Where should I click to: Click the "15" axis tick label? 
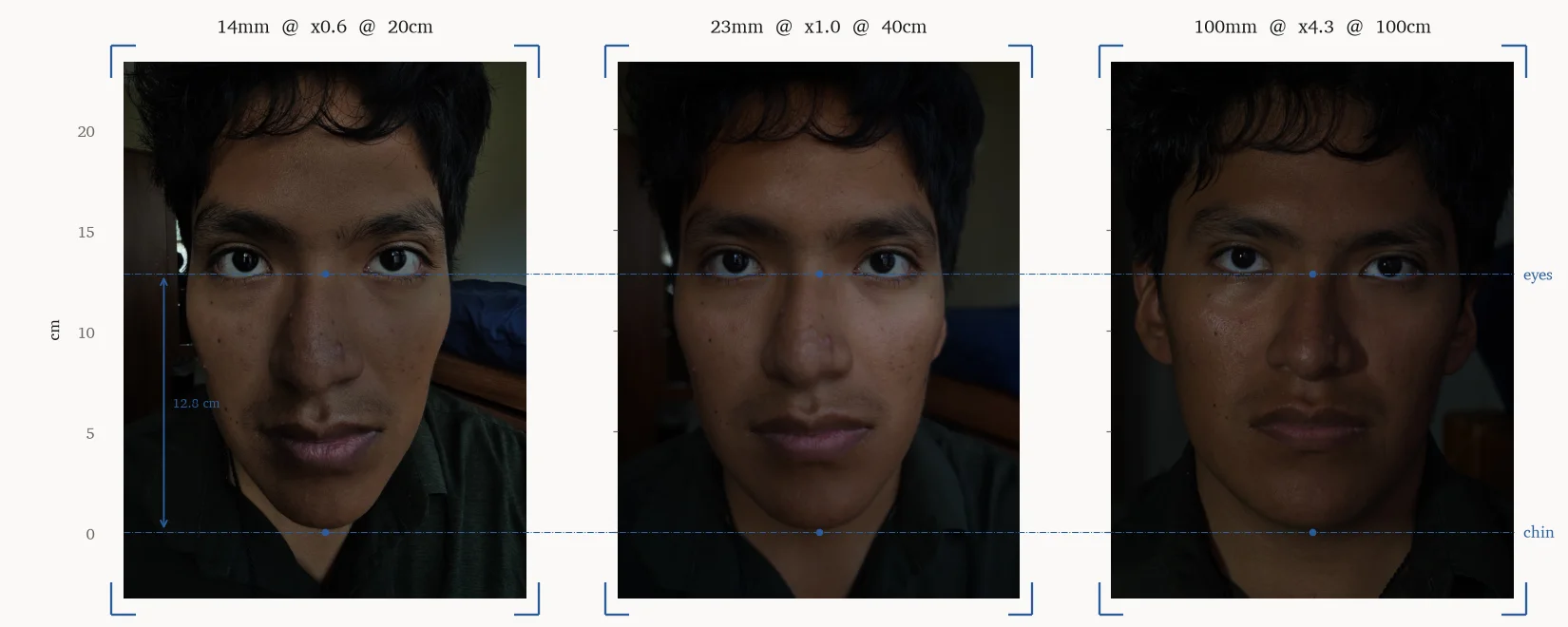click(86, 232)
